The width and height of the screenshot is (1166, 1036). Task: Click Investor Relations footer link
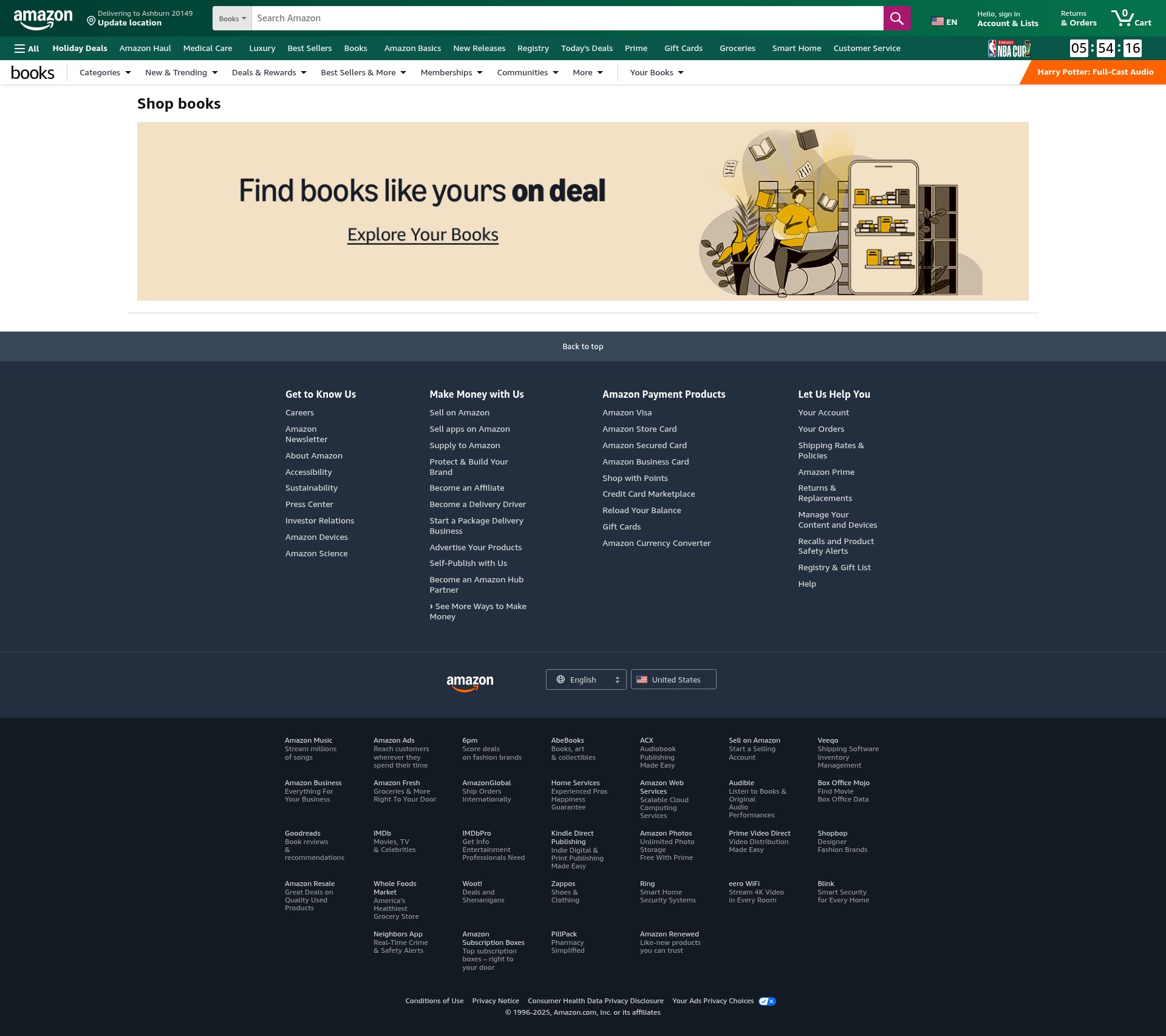(x=319, y=521)
